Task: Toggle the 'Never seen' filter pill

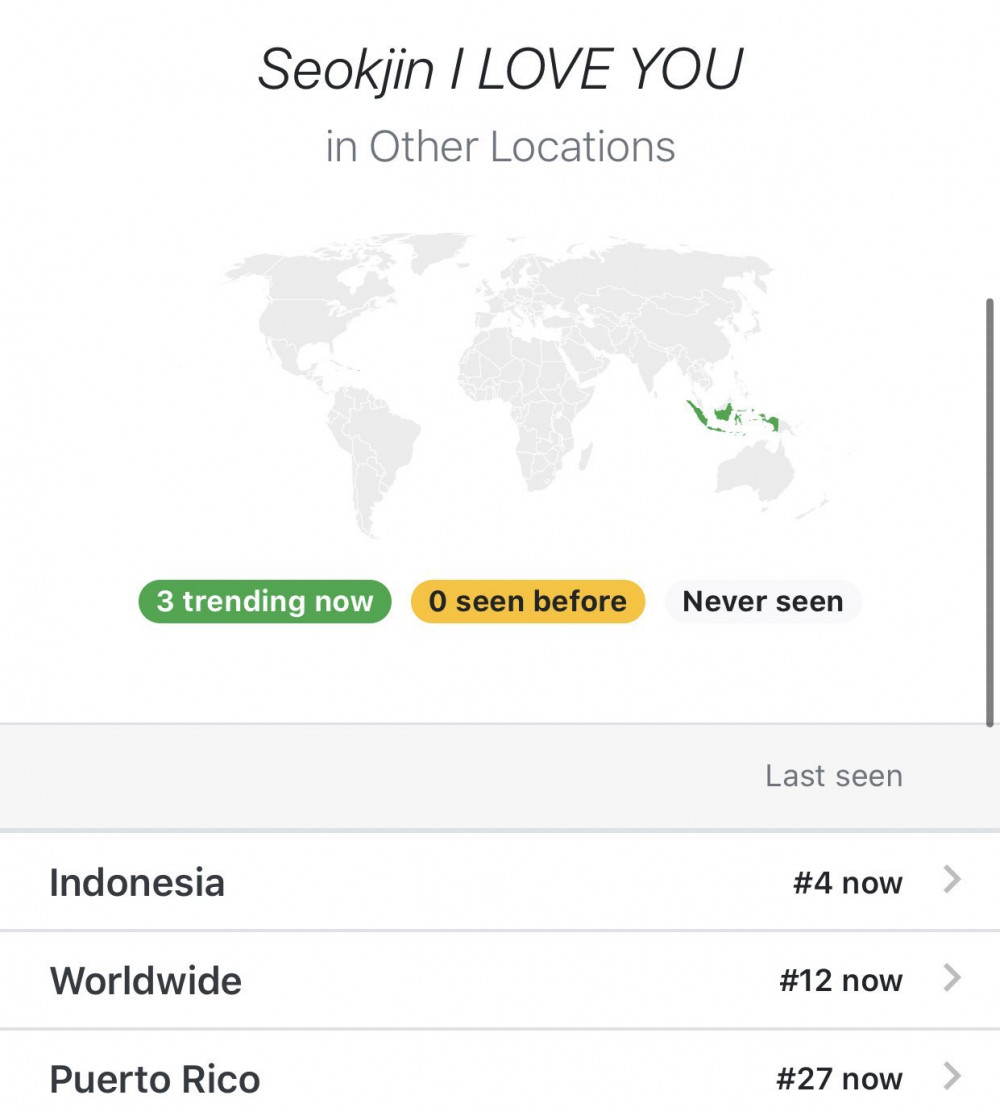Action: pos(763,601)
